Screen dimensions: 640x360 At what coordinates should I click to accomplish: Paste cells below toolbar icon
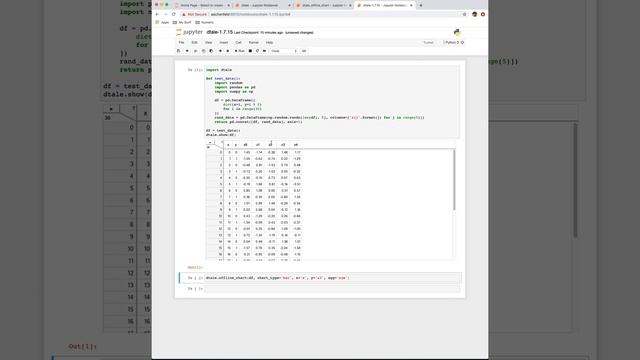pyautogui.click(x=211, y=51)
